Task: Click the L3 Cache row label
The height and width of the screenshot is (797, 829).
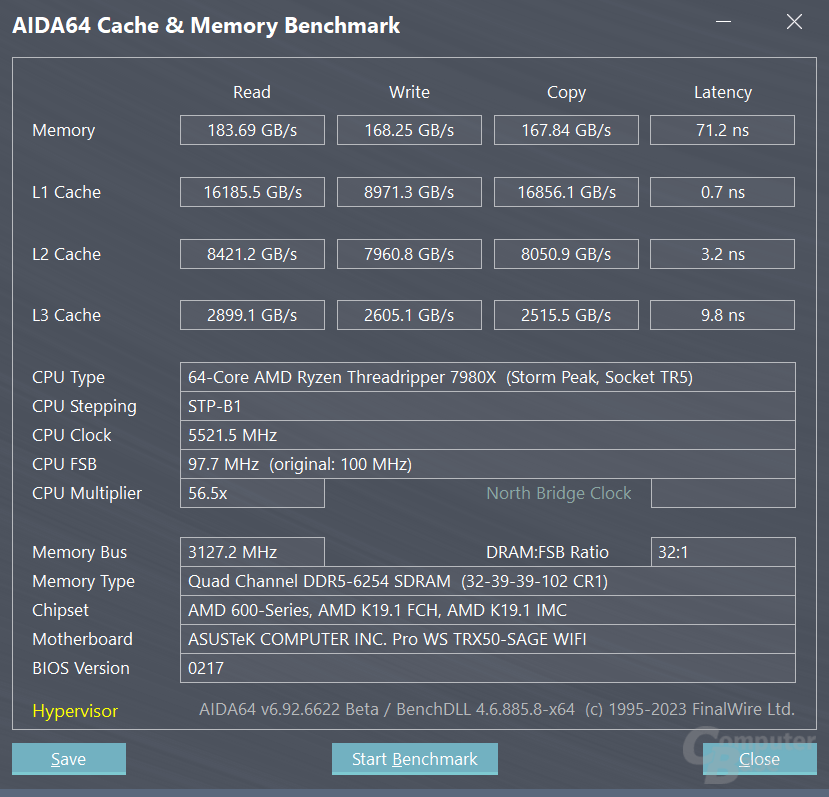Action: (67, 315)
